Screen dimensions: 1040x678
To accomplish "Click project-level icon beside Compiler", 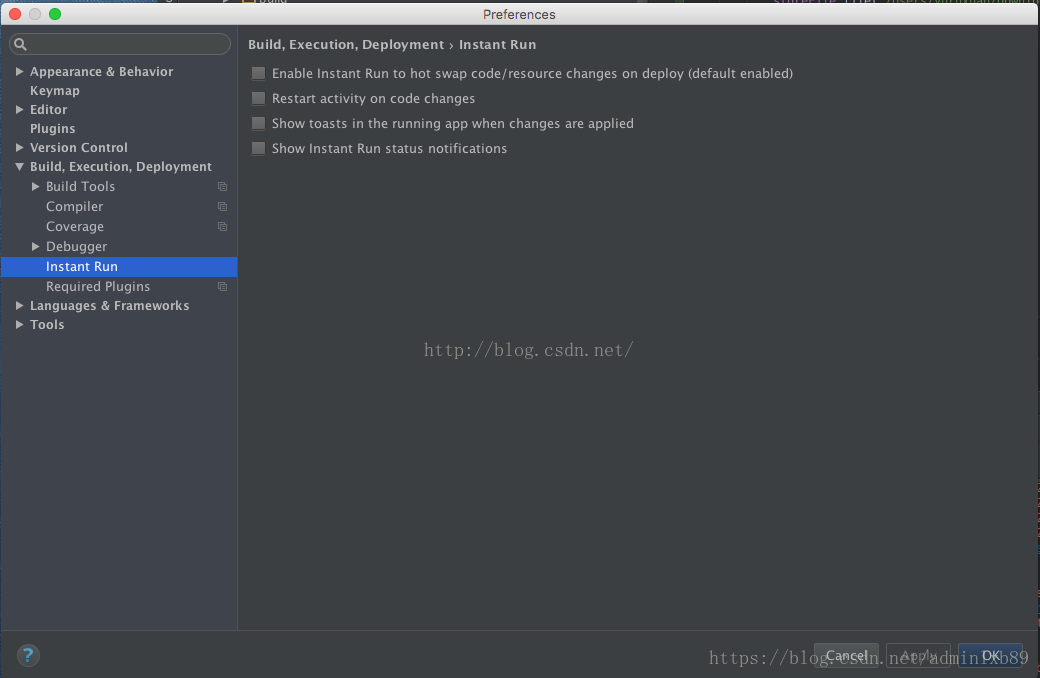I will pos(223,207).
